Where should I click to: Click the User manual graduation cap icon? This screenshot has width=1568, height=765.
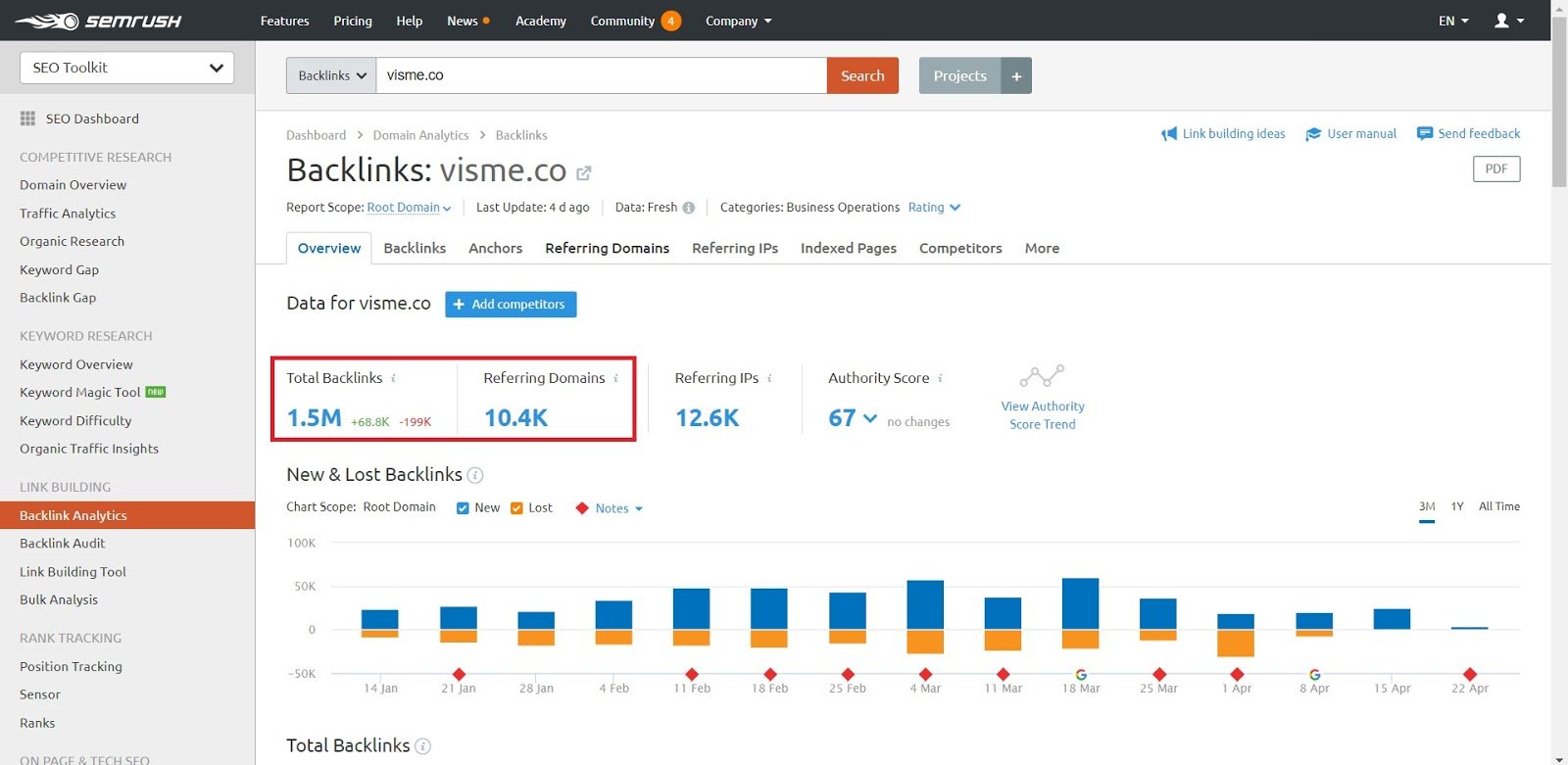1313,134
